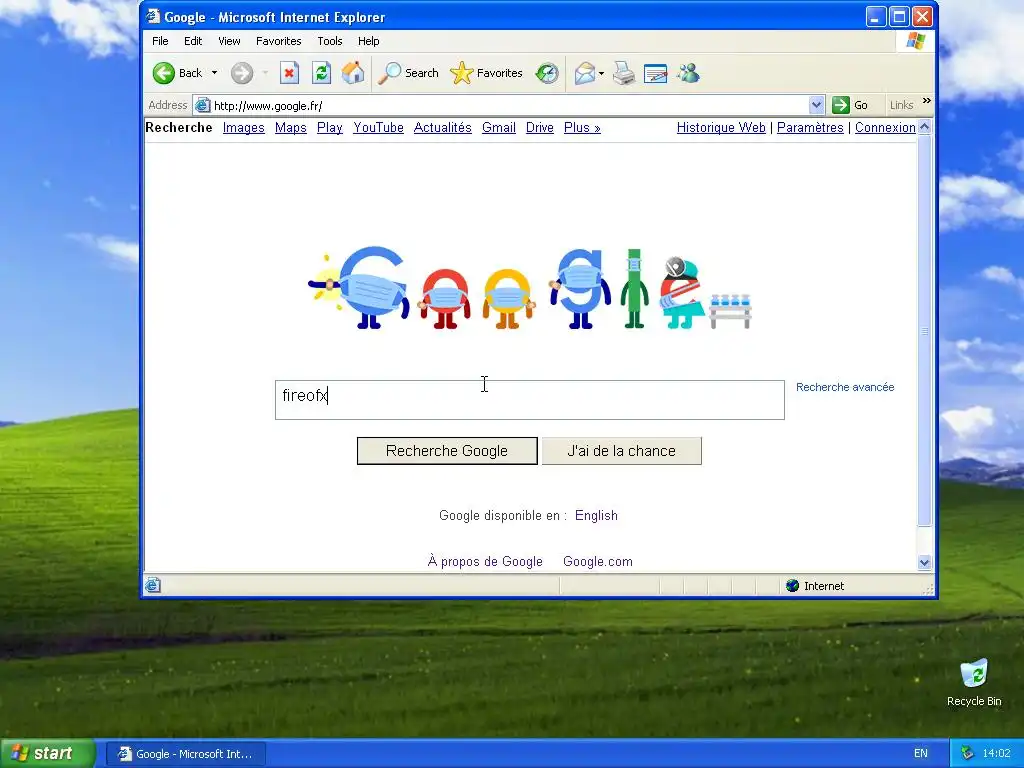The height and width of the screenshot is (768, 1024).
Task: Expand the Links toolbar chevron
Action: [927, 101]
